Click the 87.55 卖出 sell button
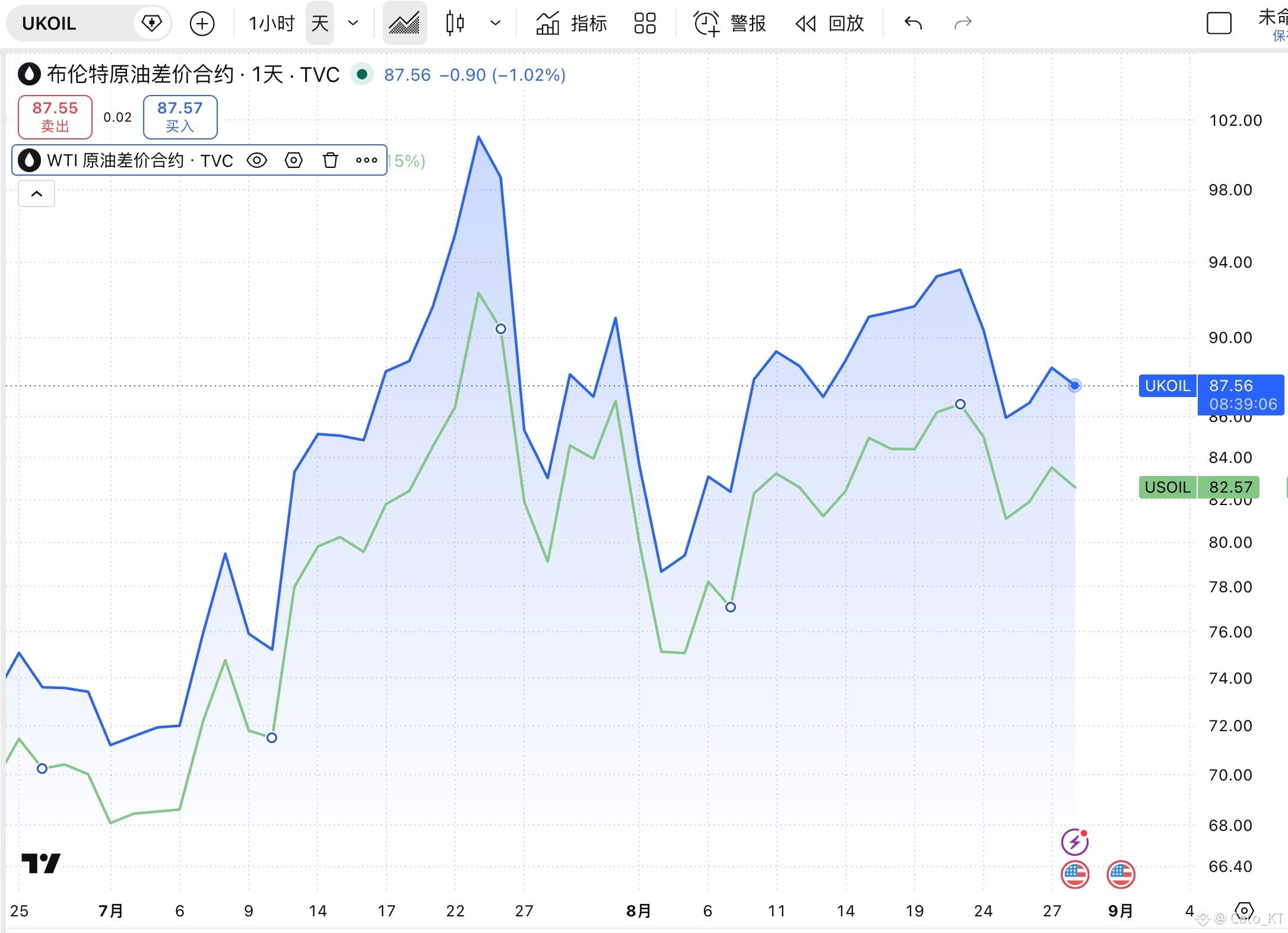The height and width of the screenshot is (933, 1288). pyautogui.click(x=55, y=117)
